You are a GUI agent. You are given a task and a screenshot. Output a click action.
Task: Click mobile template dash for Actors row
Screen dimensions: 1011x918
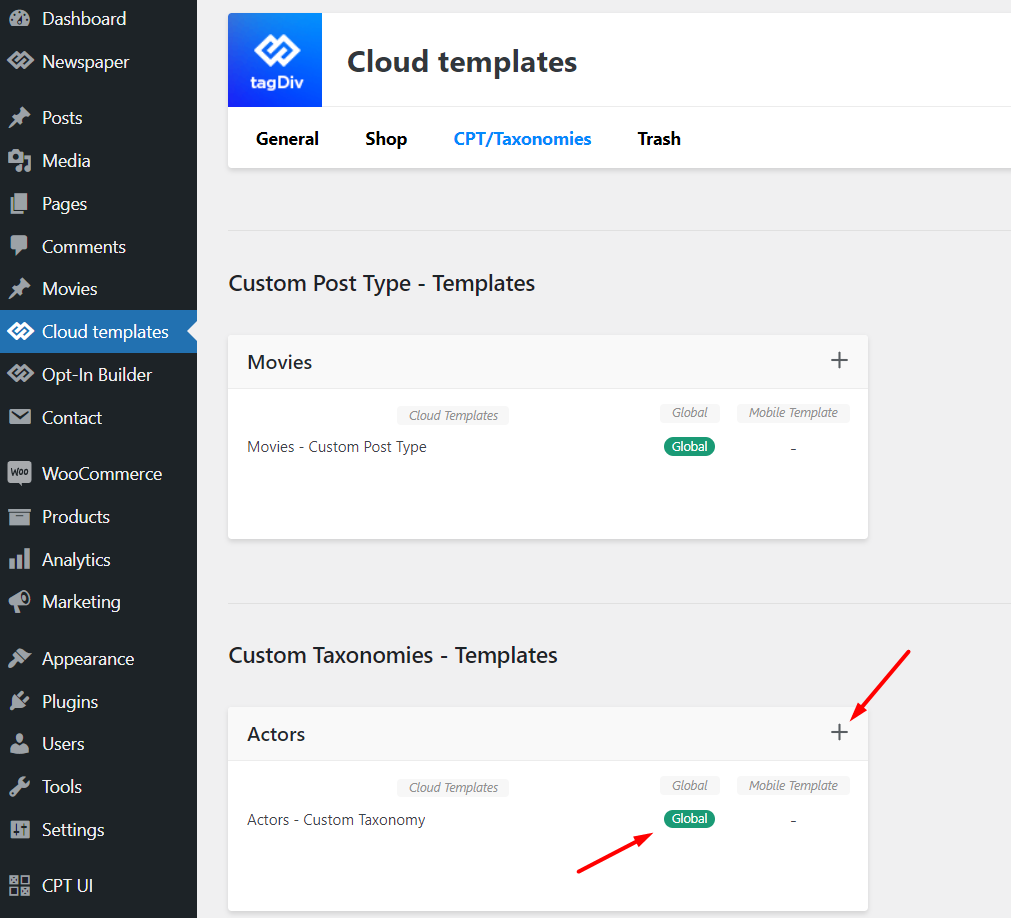click(x=793, y=821)
